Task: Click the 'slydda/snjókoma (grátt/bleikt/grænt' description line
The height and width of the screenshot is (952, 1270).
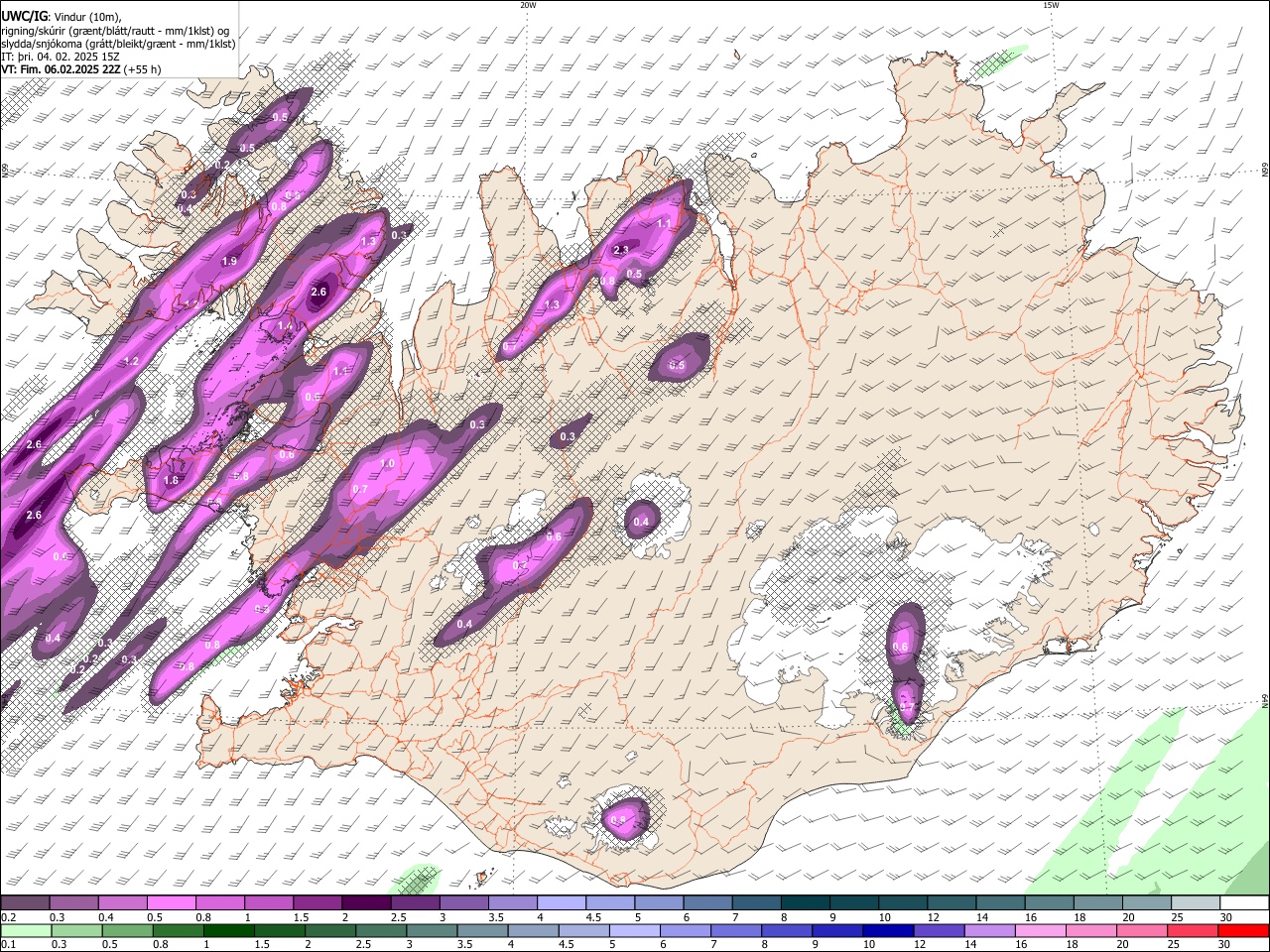Action: [118, 44]
